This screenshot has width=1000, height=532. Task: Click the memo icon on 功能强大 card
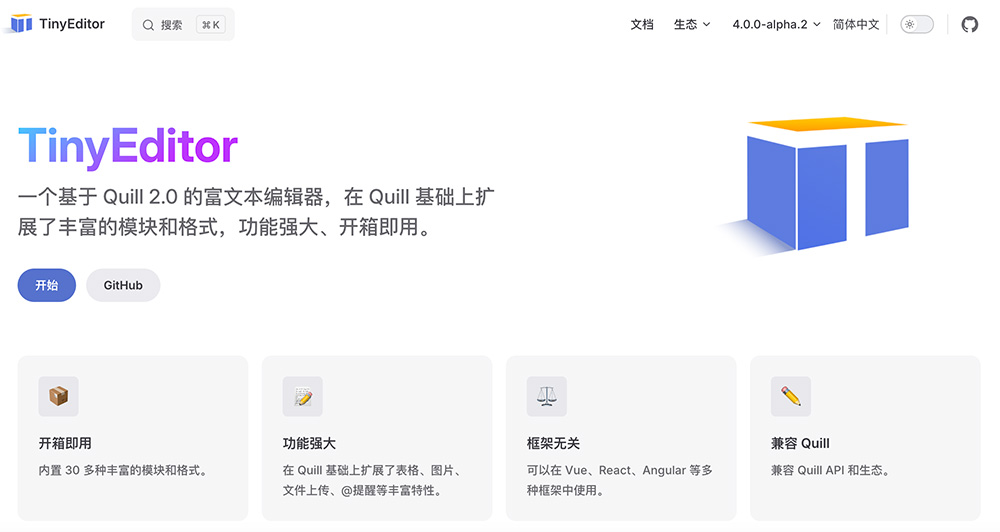coord(302,396)
